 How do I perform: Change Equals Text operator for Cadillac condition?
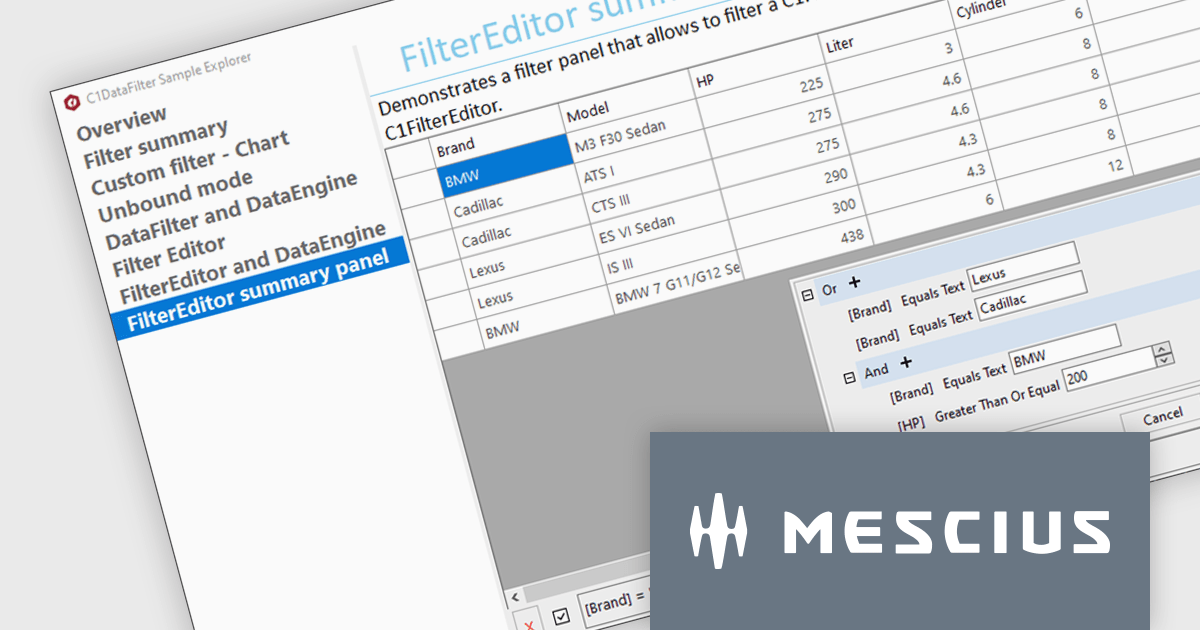(940, 323)
